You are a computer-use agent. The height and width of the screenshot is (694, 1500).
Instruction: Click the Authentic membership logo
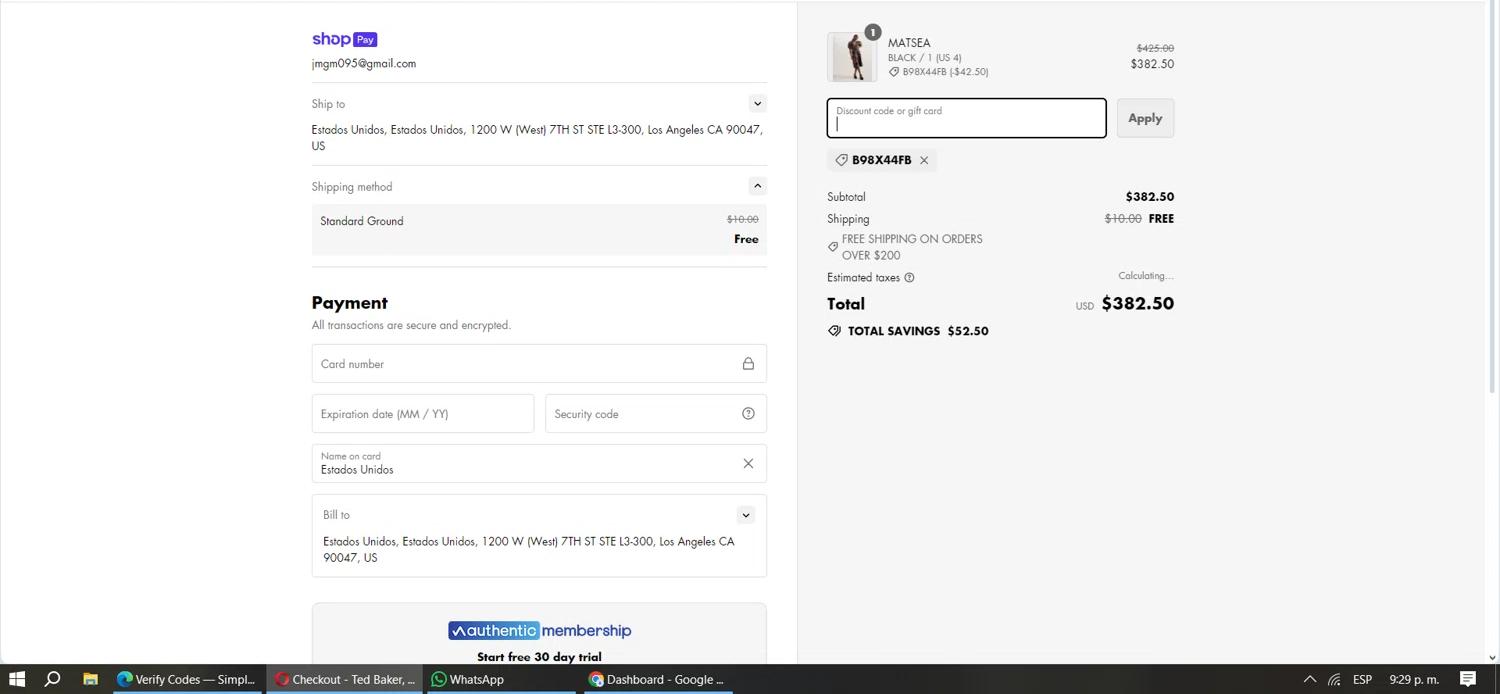click(539, 631)
